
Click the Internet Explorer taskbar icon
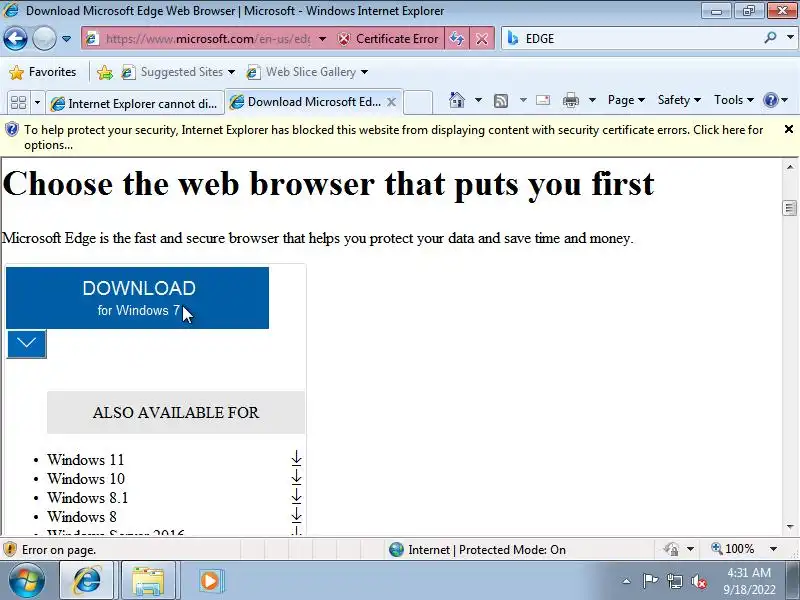pos(87,581)
